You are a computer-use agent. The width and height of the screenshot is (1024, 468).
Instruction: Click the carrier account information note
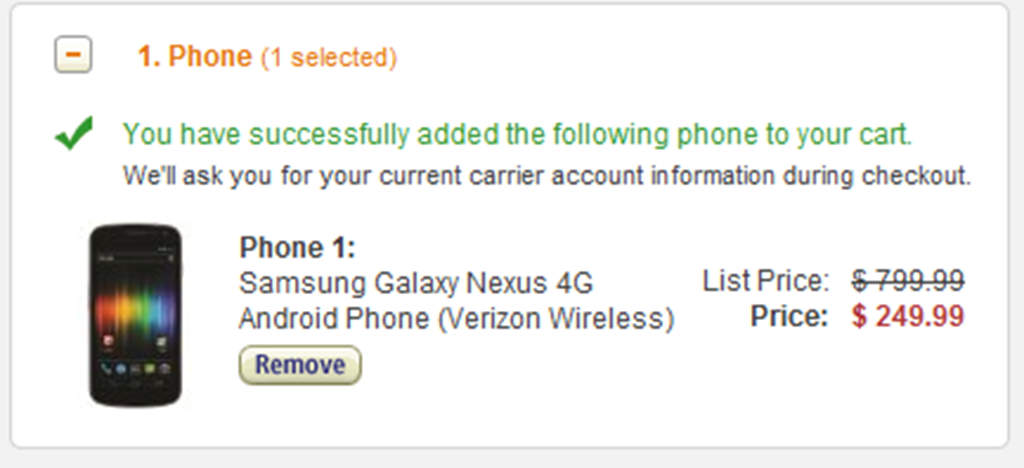click(546, 177)
